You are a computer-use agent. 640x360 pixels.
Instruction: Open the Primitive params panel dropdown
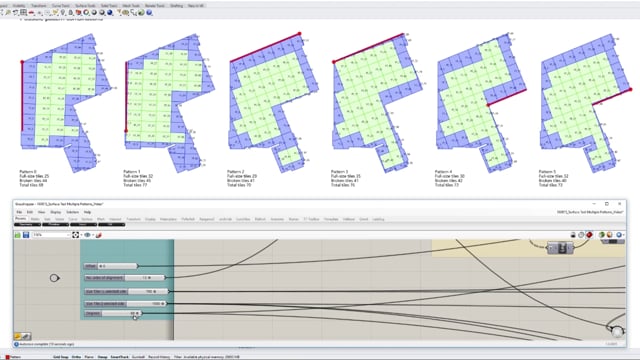56,224
